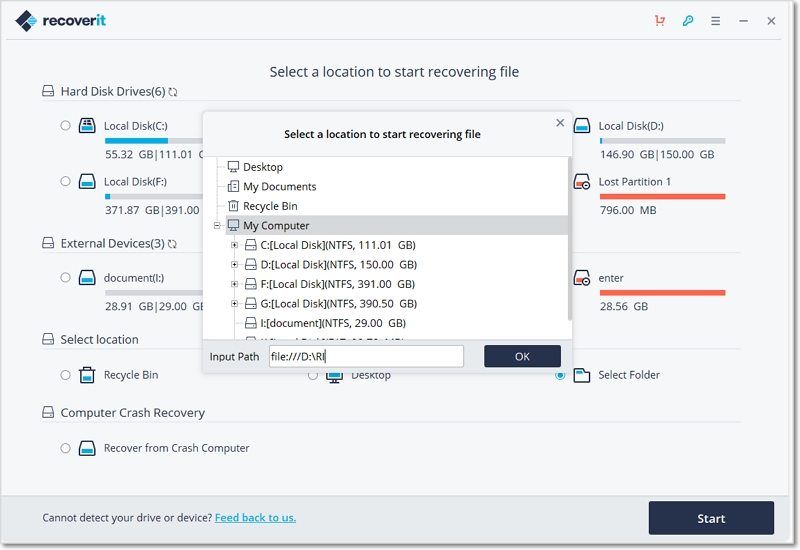The image size is (800, 550).
Task: Open the Feed back to us link
Action: point(255,517)
